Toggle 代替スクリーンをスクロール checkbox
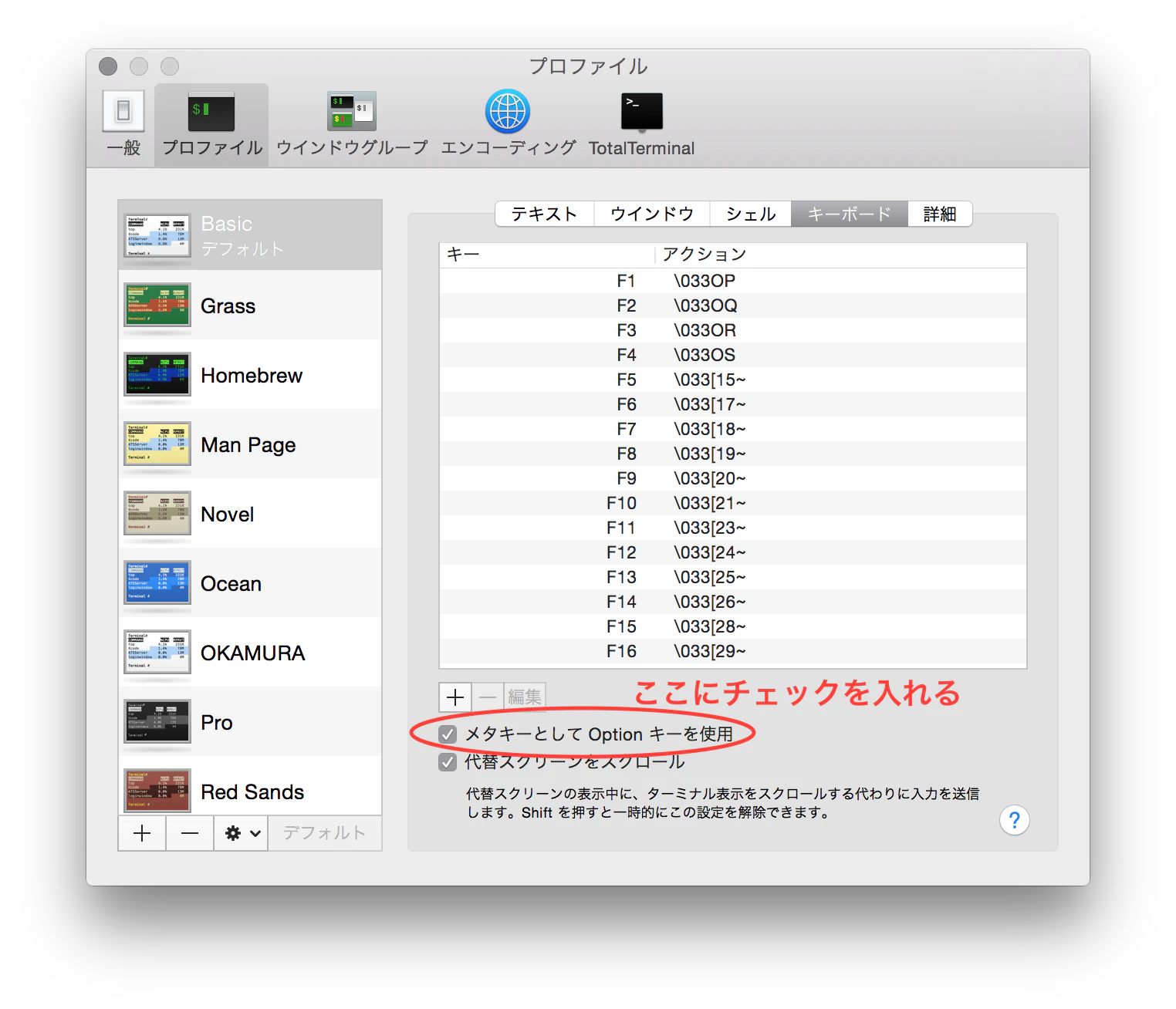The height and width of the screenshot is (1009, 1176). pos(448,762)
